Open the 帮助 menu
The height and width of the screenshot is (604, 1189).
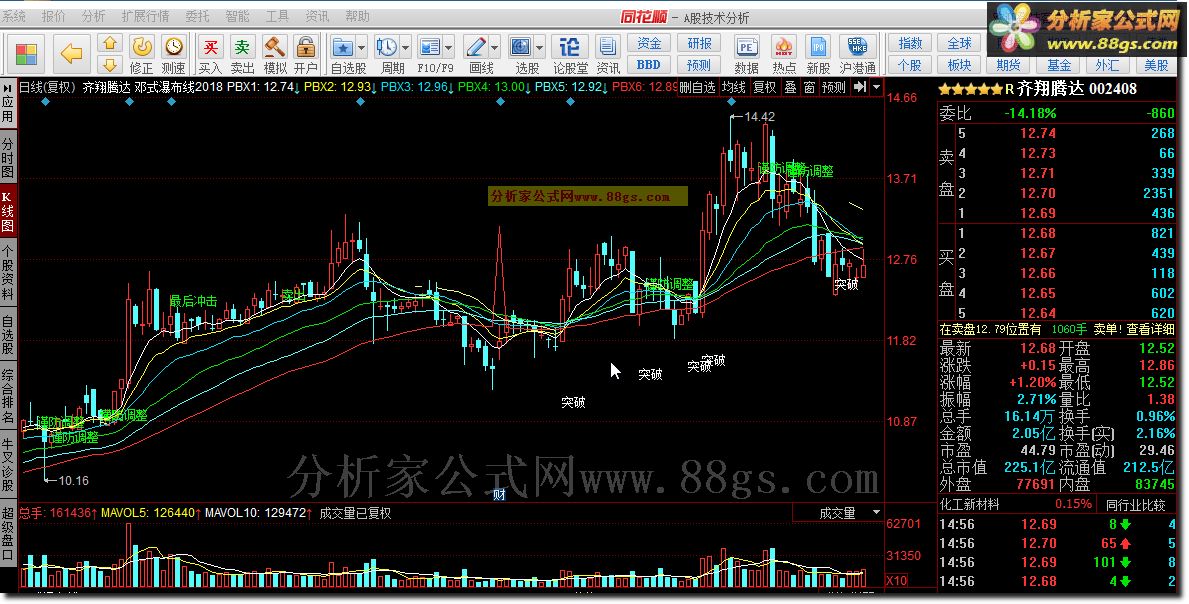click(357, 16)
